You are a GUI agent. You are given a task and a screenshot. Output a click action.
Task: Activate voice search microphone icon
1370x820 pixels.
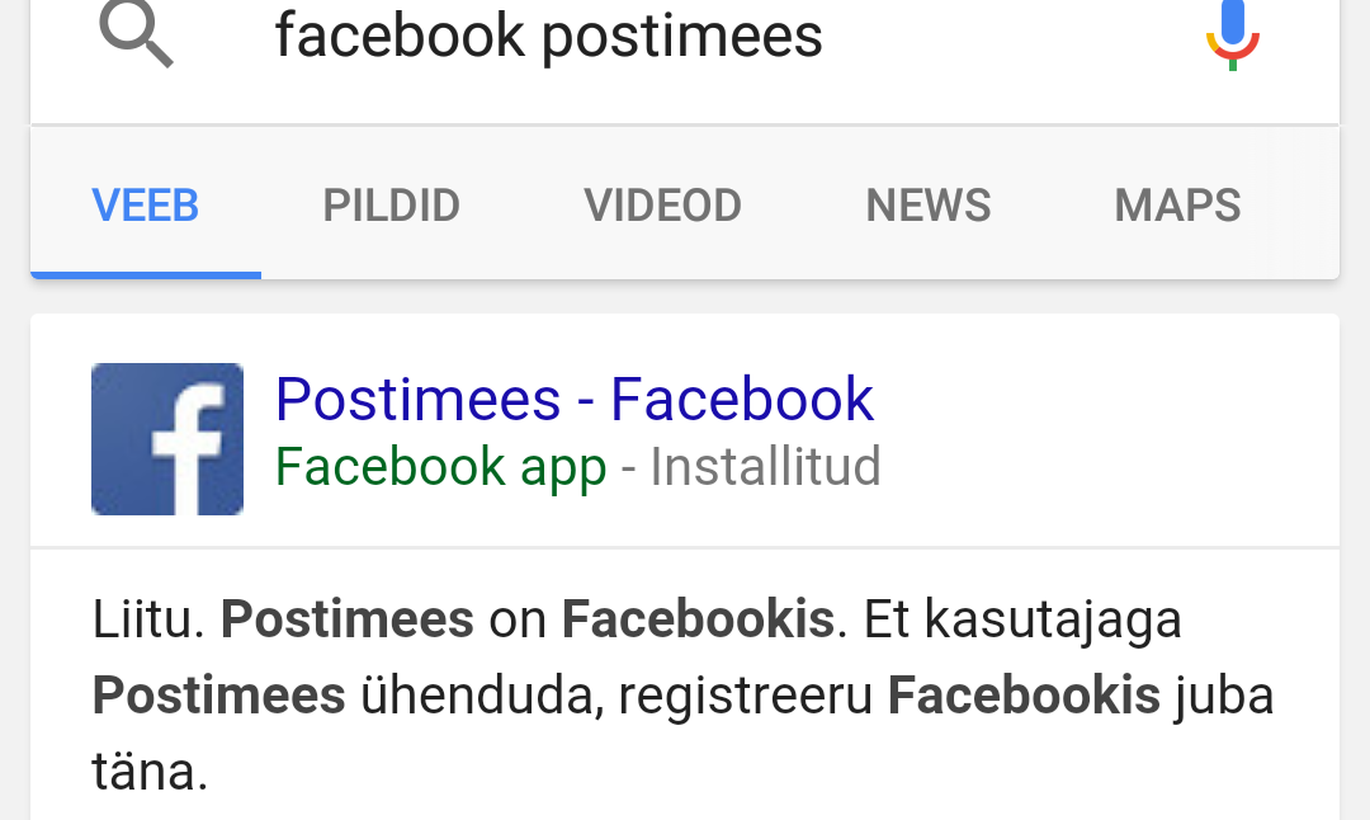1232,35
